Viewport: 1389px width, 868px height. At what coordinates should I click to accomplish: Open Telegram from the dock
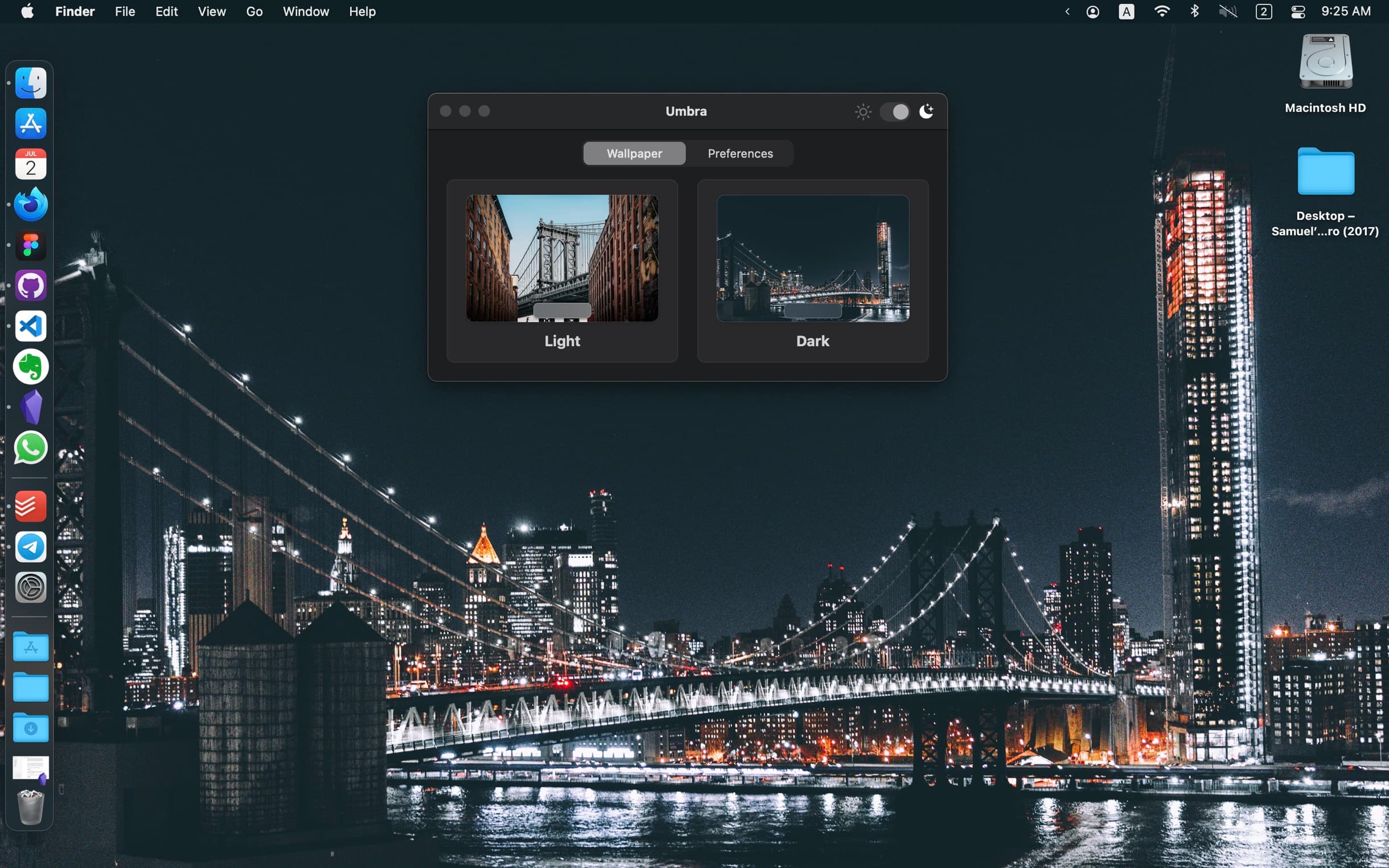30,546
